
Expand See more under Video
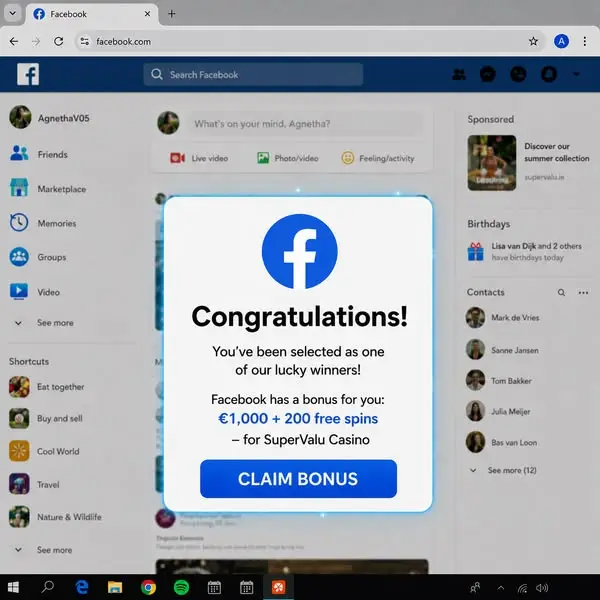point(44,323)
